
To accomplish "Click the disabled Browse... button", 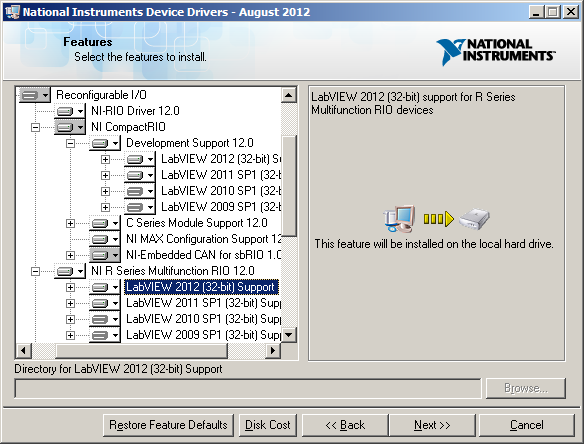I will pyautogui.click(x=526, y=388).
